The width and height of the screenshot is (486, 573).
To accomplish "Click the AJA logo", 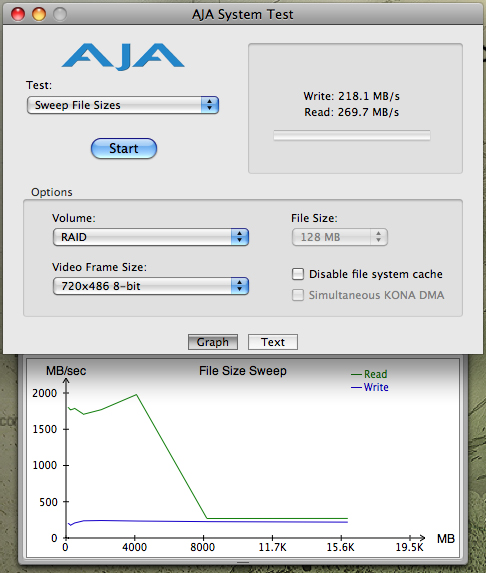I will click(123, 56).
